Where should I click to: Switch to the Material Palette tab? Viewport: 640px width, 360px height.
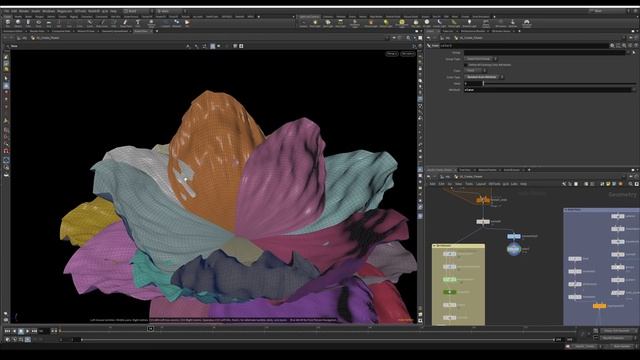click(x=487, y=170)
